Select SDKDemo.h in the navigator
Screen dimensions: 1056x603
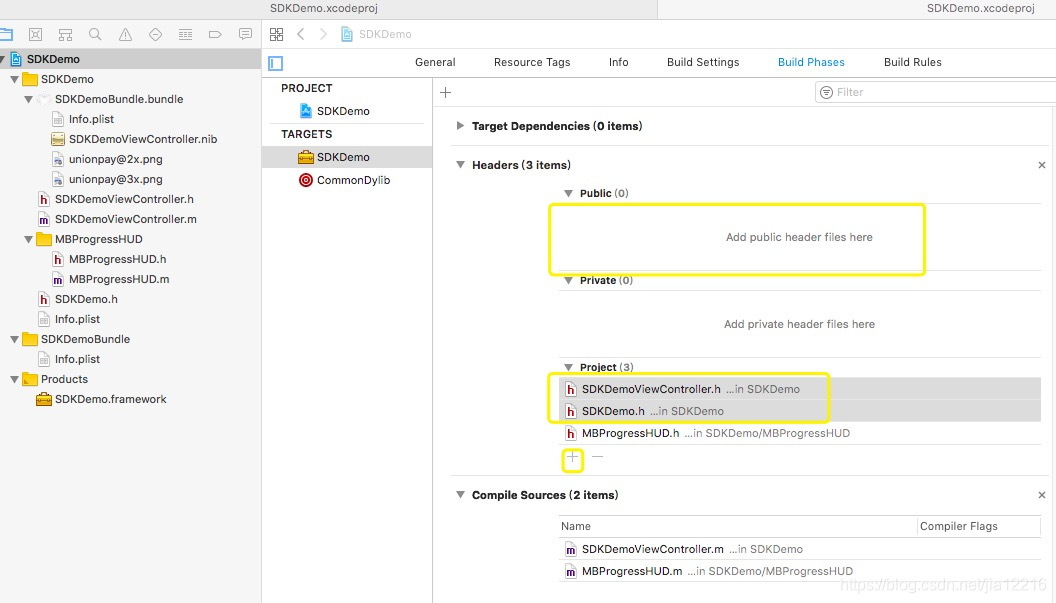[x=86, y=299]
